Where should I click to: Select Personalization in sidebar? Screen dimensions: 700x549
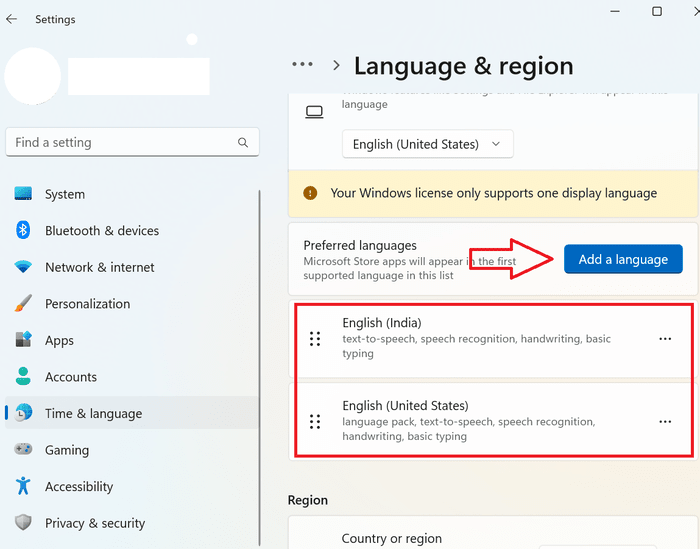tap(132, 304)
